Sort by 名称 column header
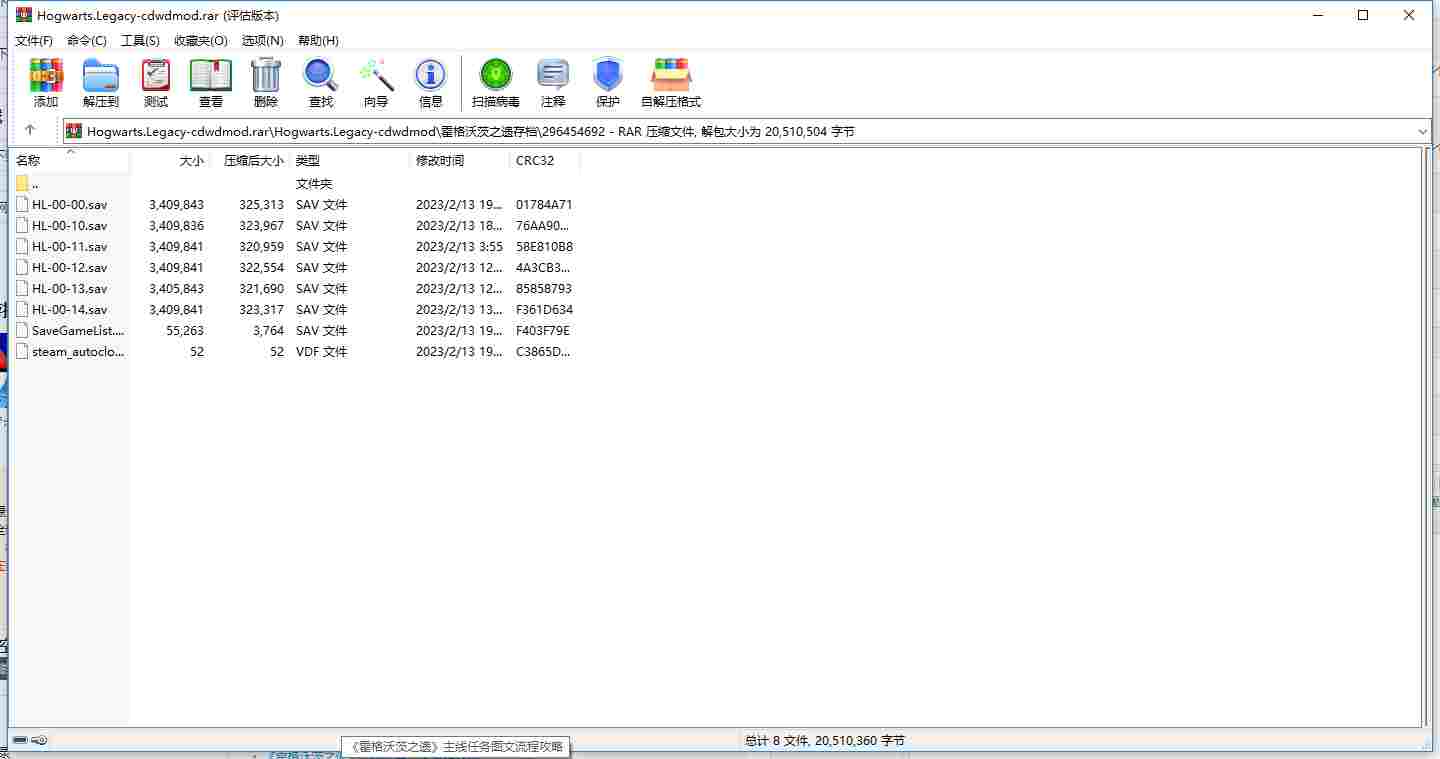 pyautogui.click(x=70, y=160)
